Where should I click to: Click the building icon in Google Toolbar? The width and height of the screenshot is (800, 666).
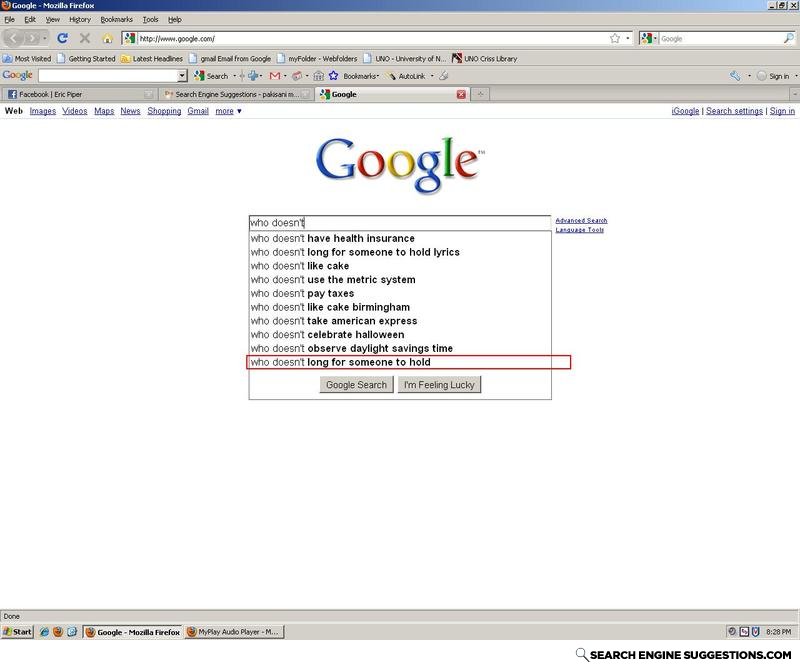[x=318, y=76]
